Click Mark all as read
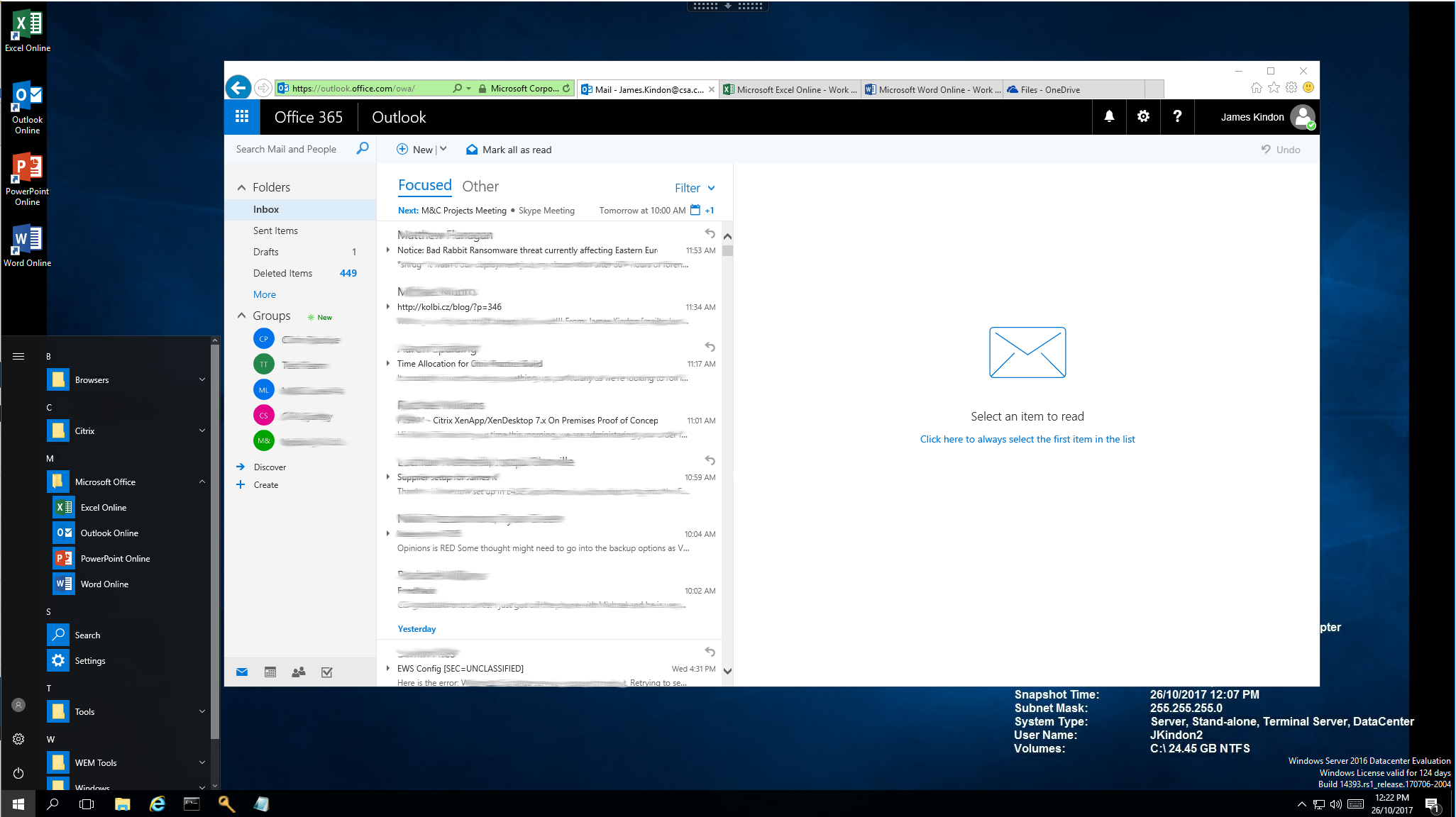The width and height of the screenshot is (1456, 817). coord(509,149)
